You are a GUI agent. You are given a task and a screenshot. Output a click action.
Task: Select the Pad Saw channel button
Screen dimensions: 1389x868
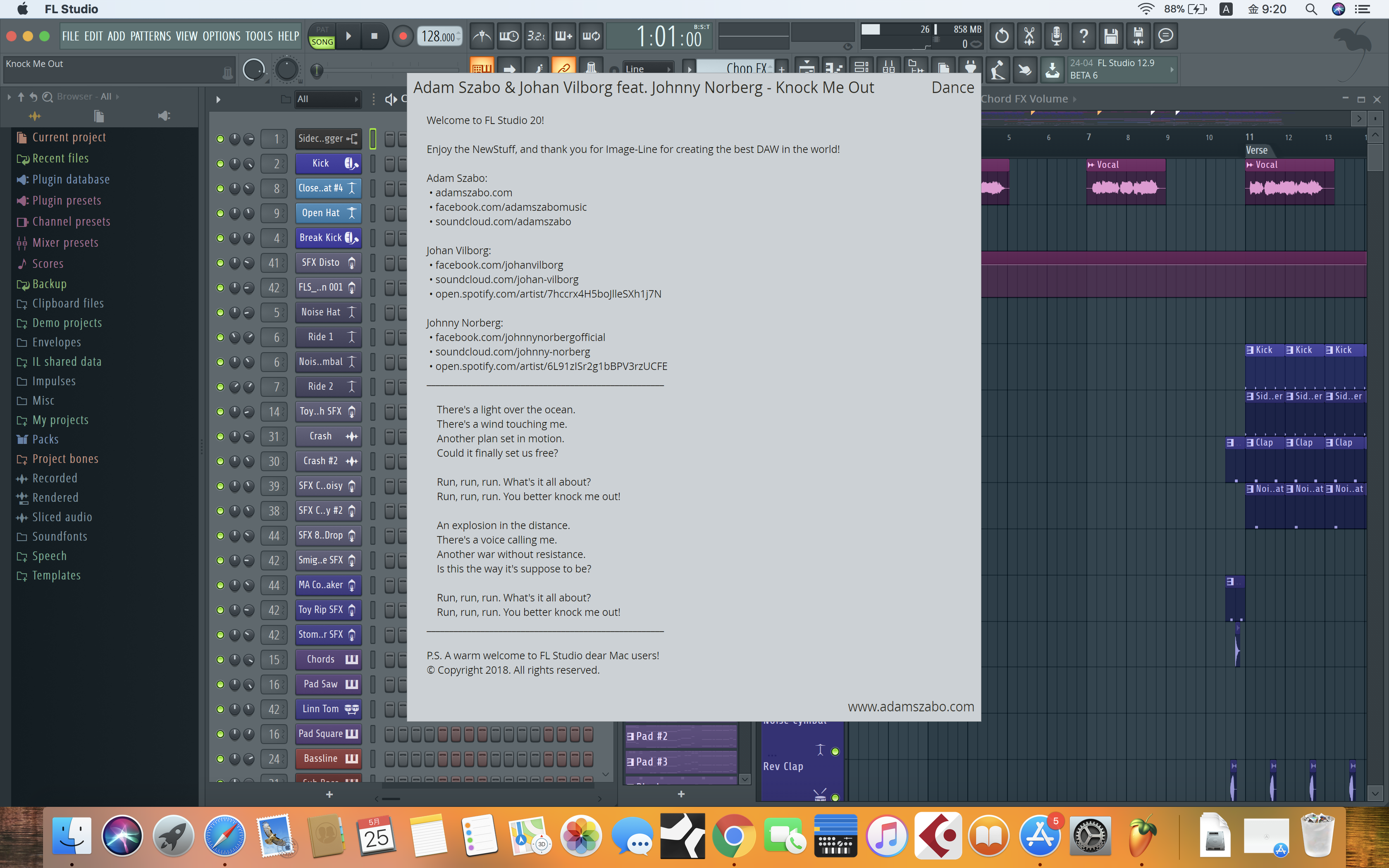[328, 684]
